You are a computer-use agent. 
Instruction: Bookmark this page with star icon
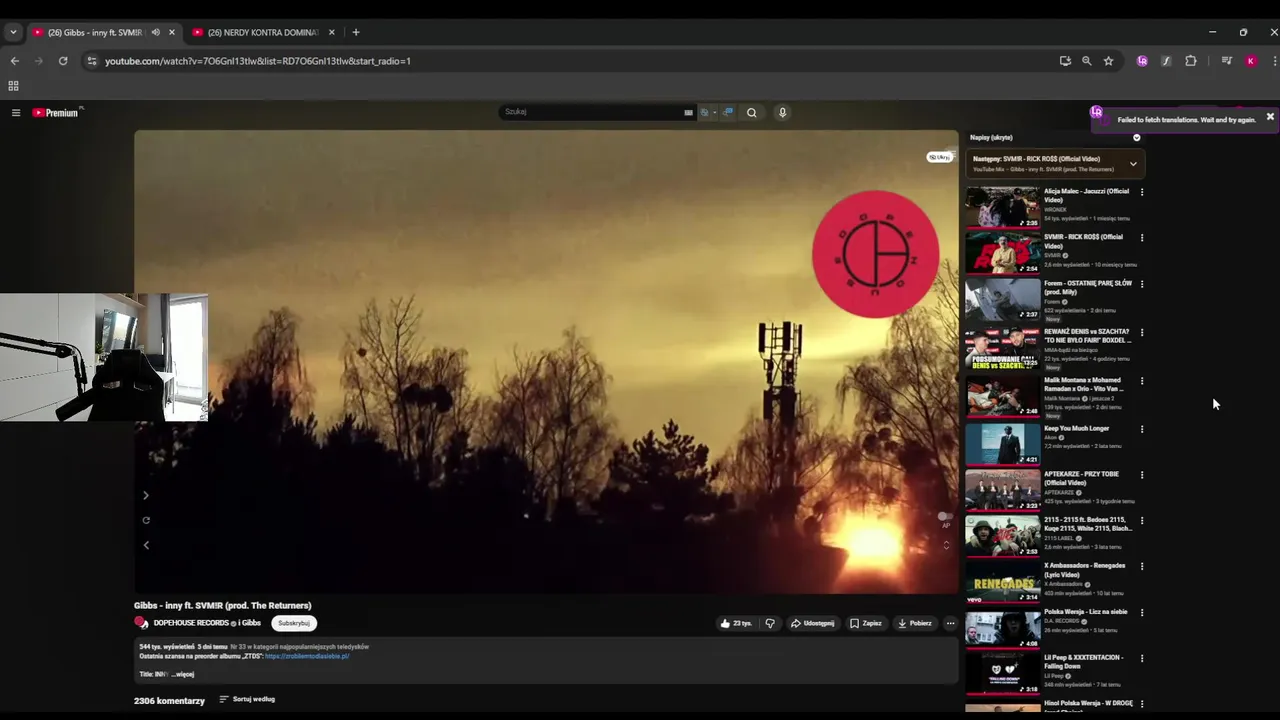coord(1108,61)
